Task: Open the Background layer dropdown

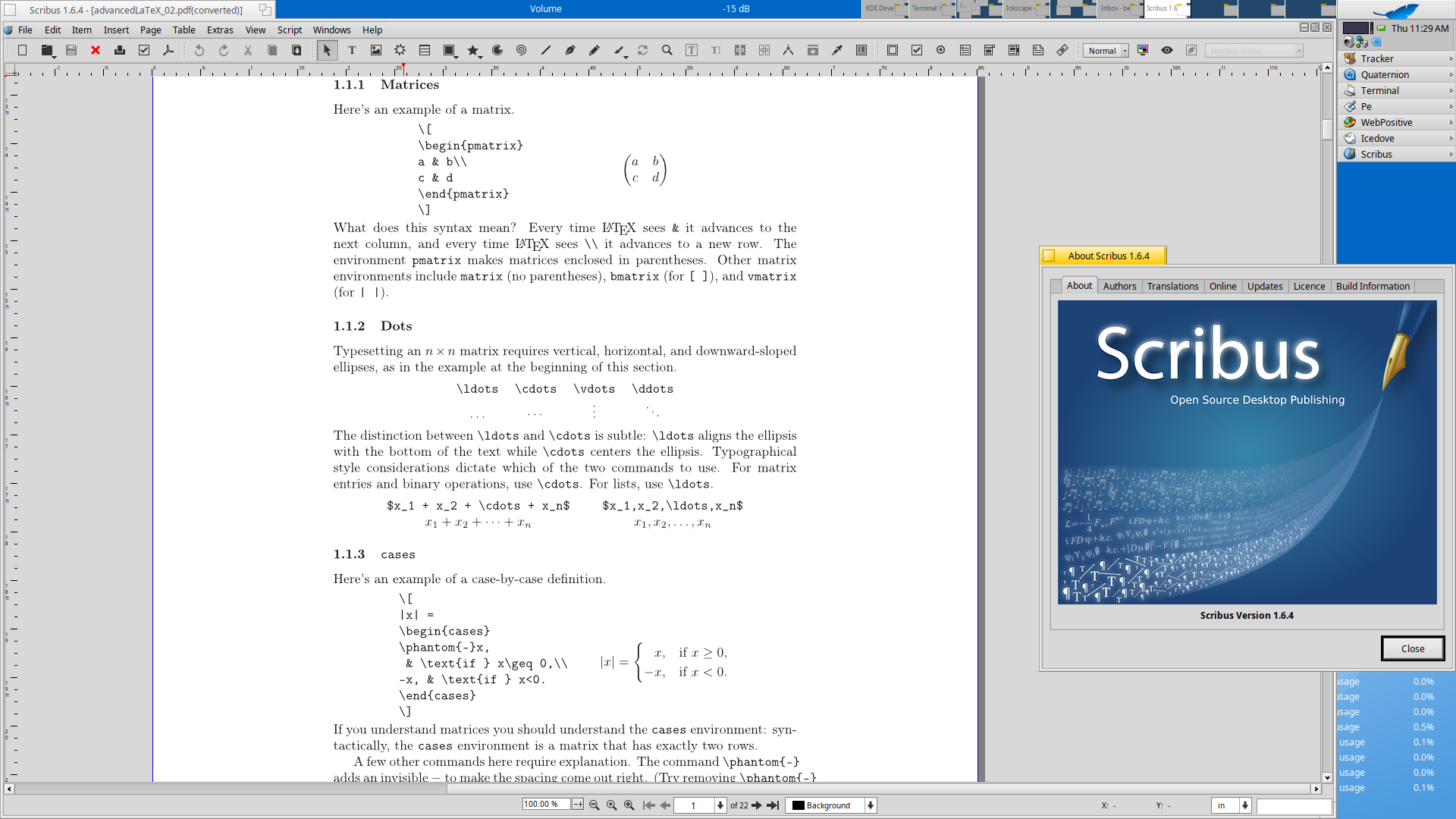Action: tap(871, 805)
